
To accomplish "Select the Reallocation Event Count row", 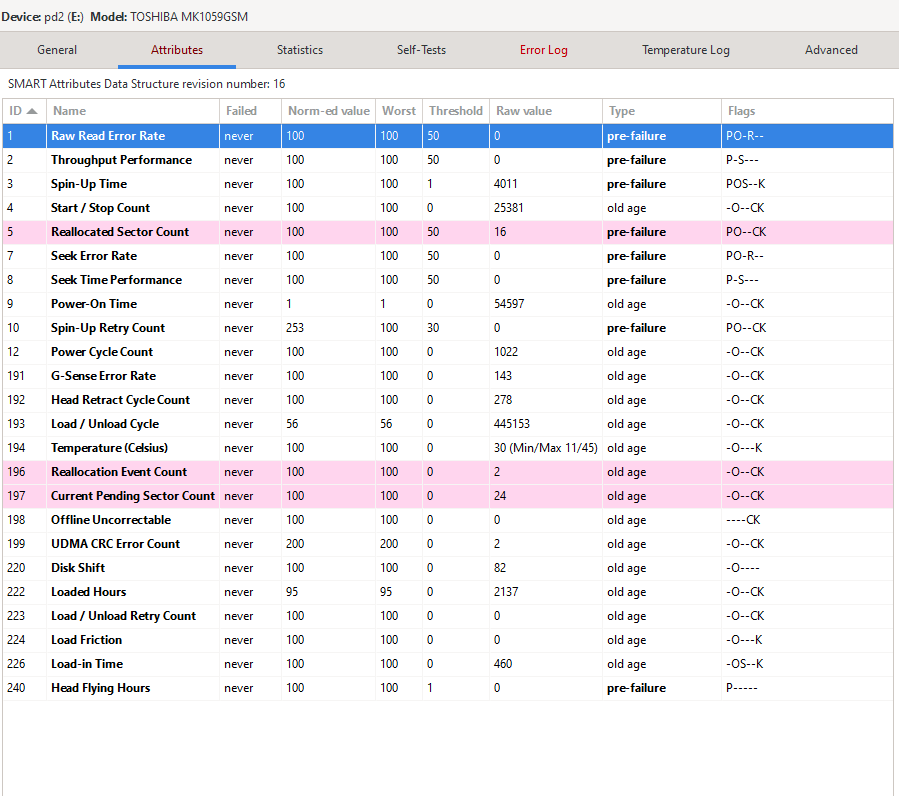I will [119, 472].
